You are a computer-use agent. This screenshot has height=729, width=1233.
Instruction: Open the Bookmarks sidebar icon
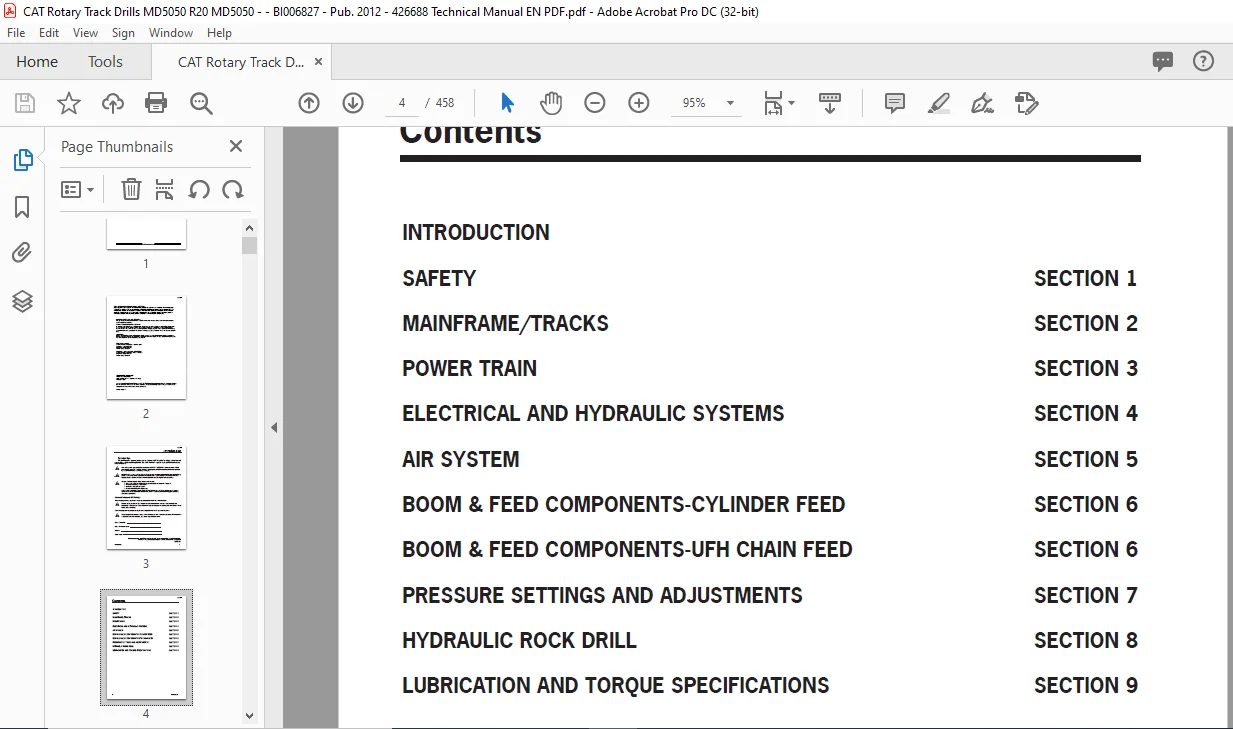click(x=22, y=207)
